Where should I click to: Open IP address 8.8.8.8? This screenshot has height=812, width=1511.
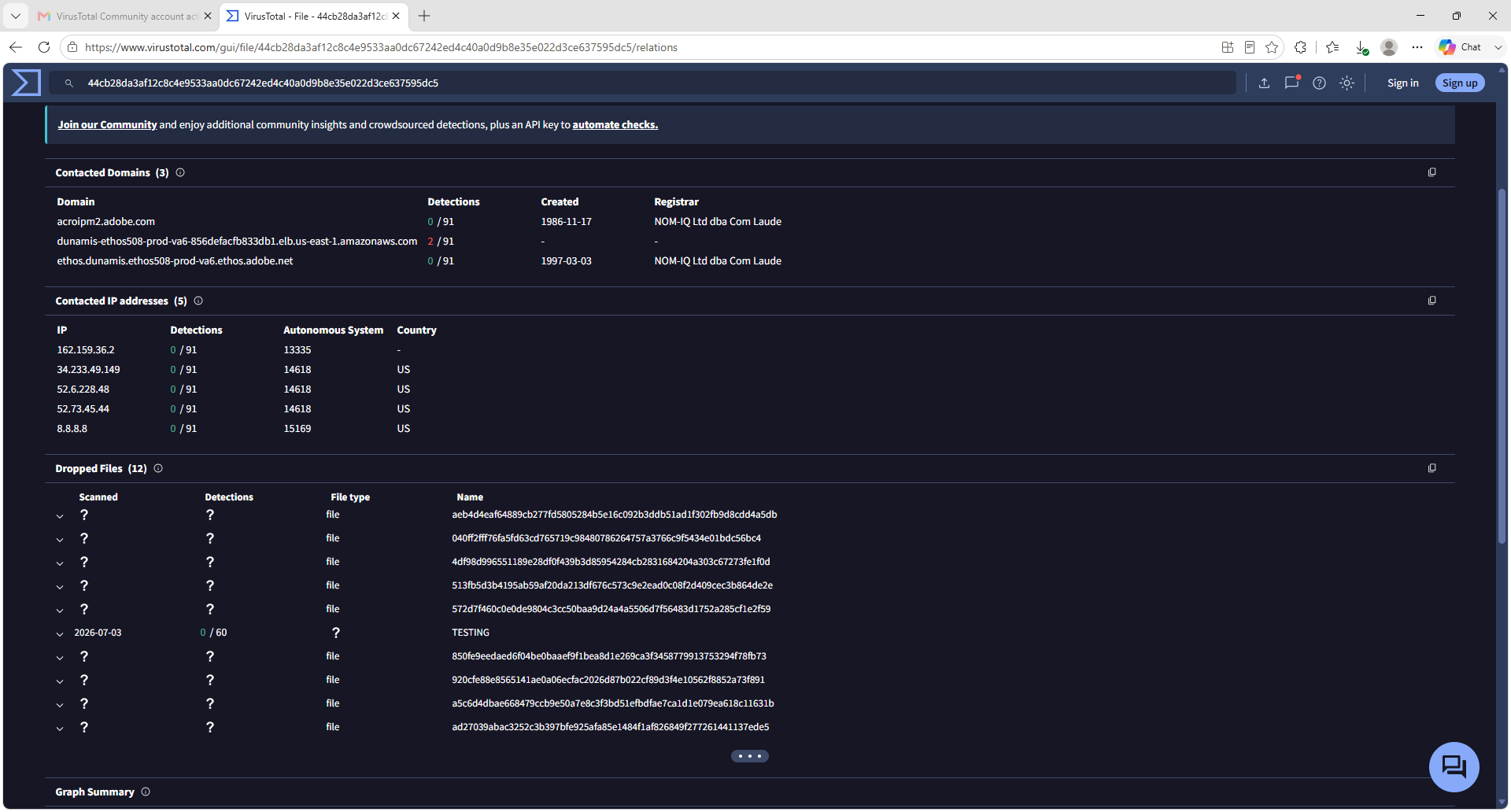[72, 428]
